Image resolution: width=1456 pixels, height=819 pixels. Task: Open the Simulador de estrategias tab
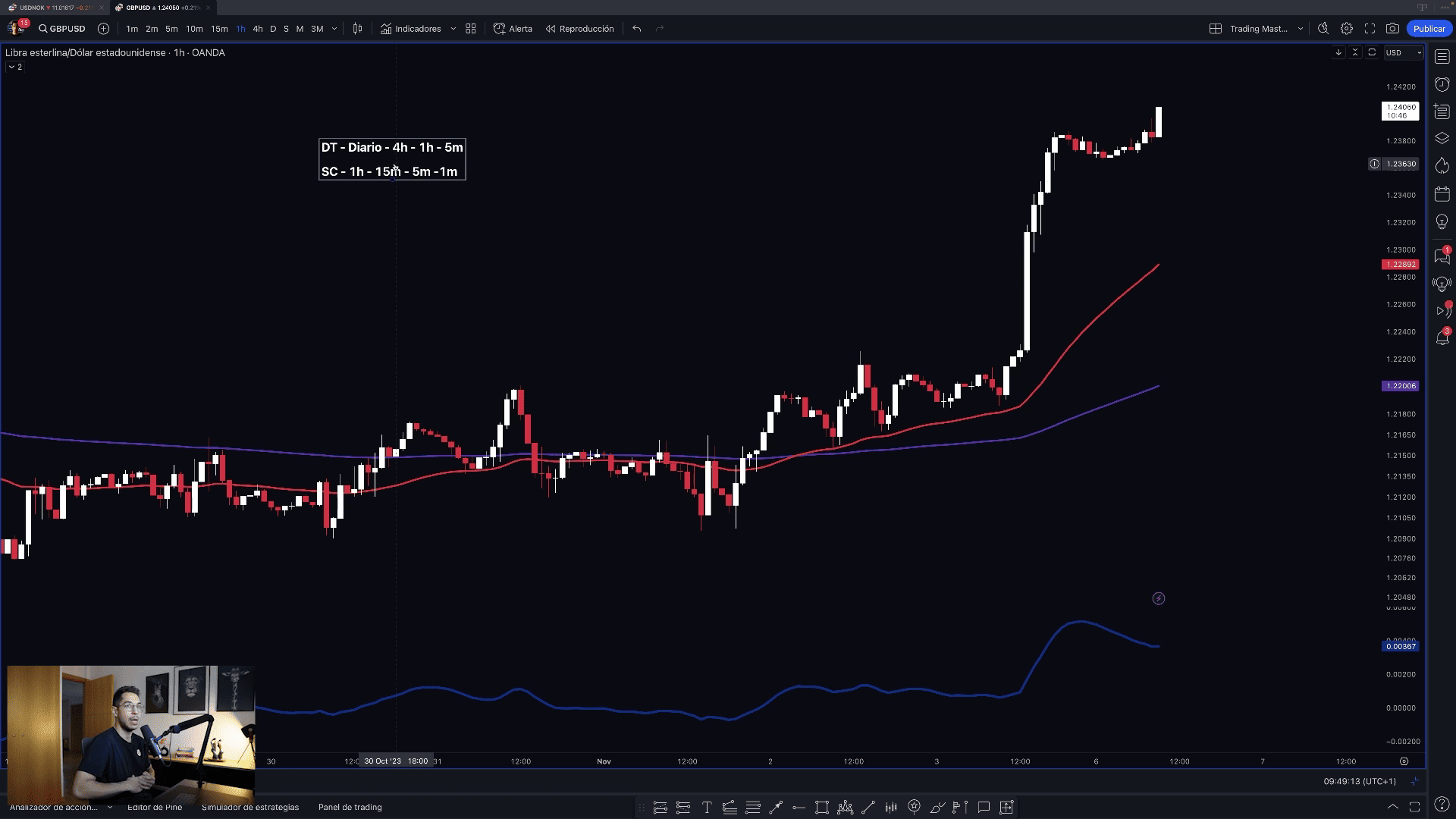(x=250, y=807)
